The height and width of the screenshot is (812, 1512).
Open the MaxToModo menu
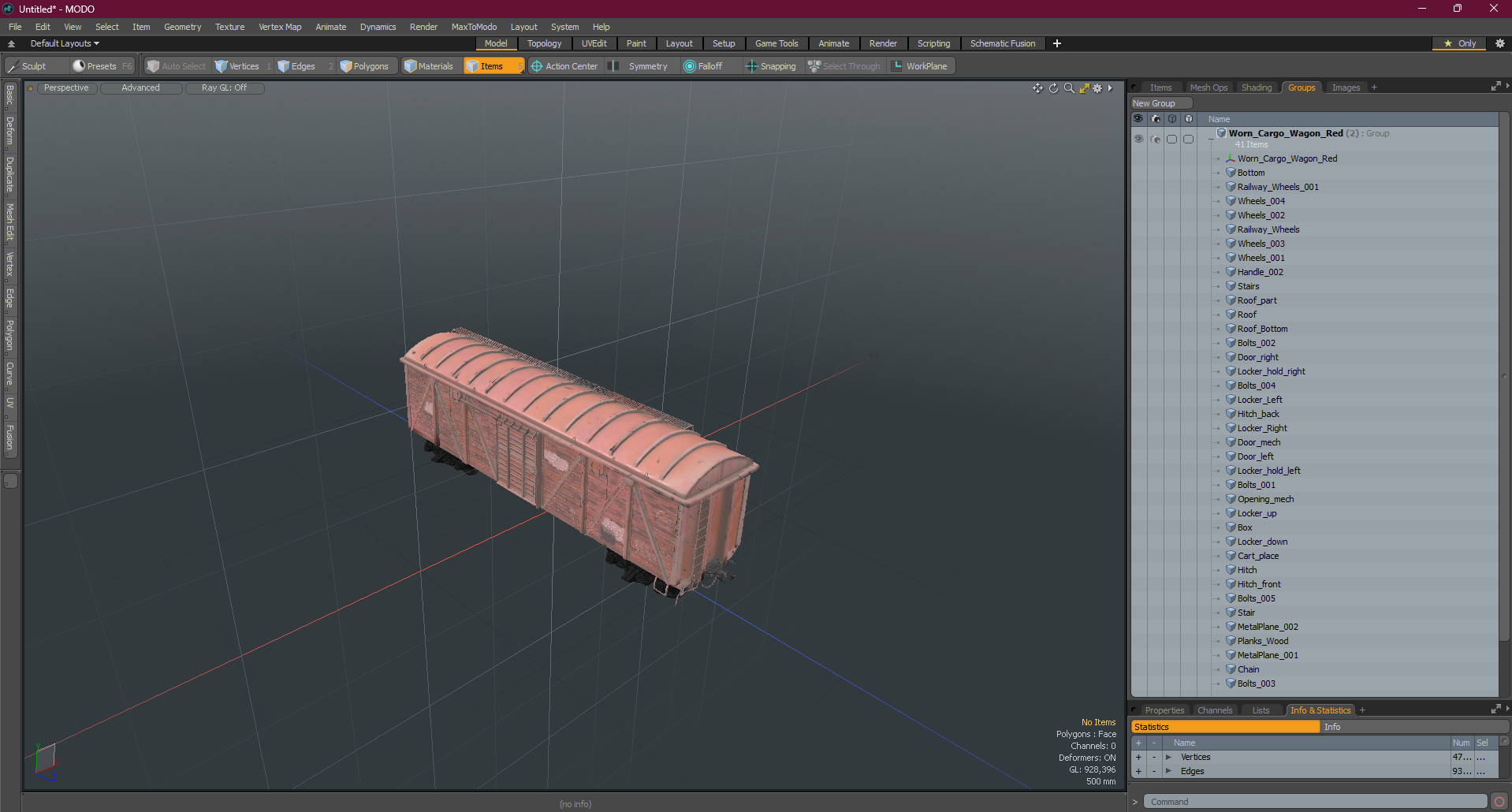click(x=474, y=27)
